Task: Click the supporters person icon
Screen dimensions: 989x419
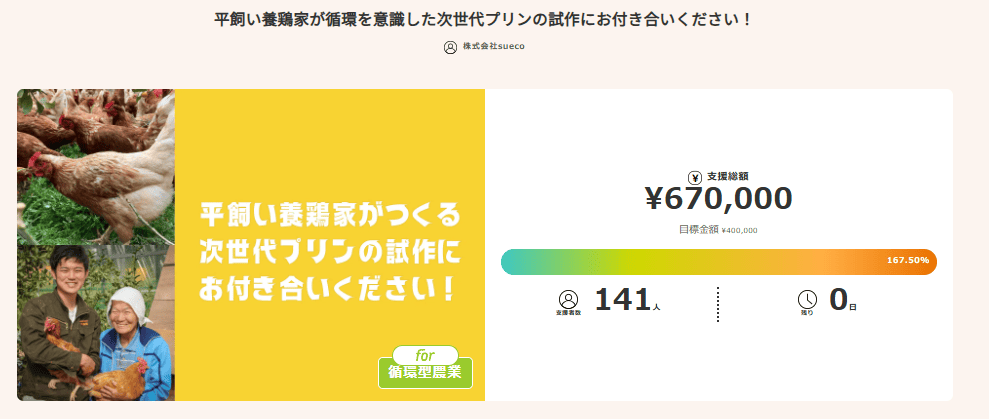Action: (x=568, y=299)
